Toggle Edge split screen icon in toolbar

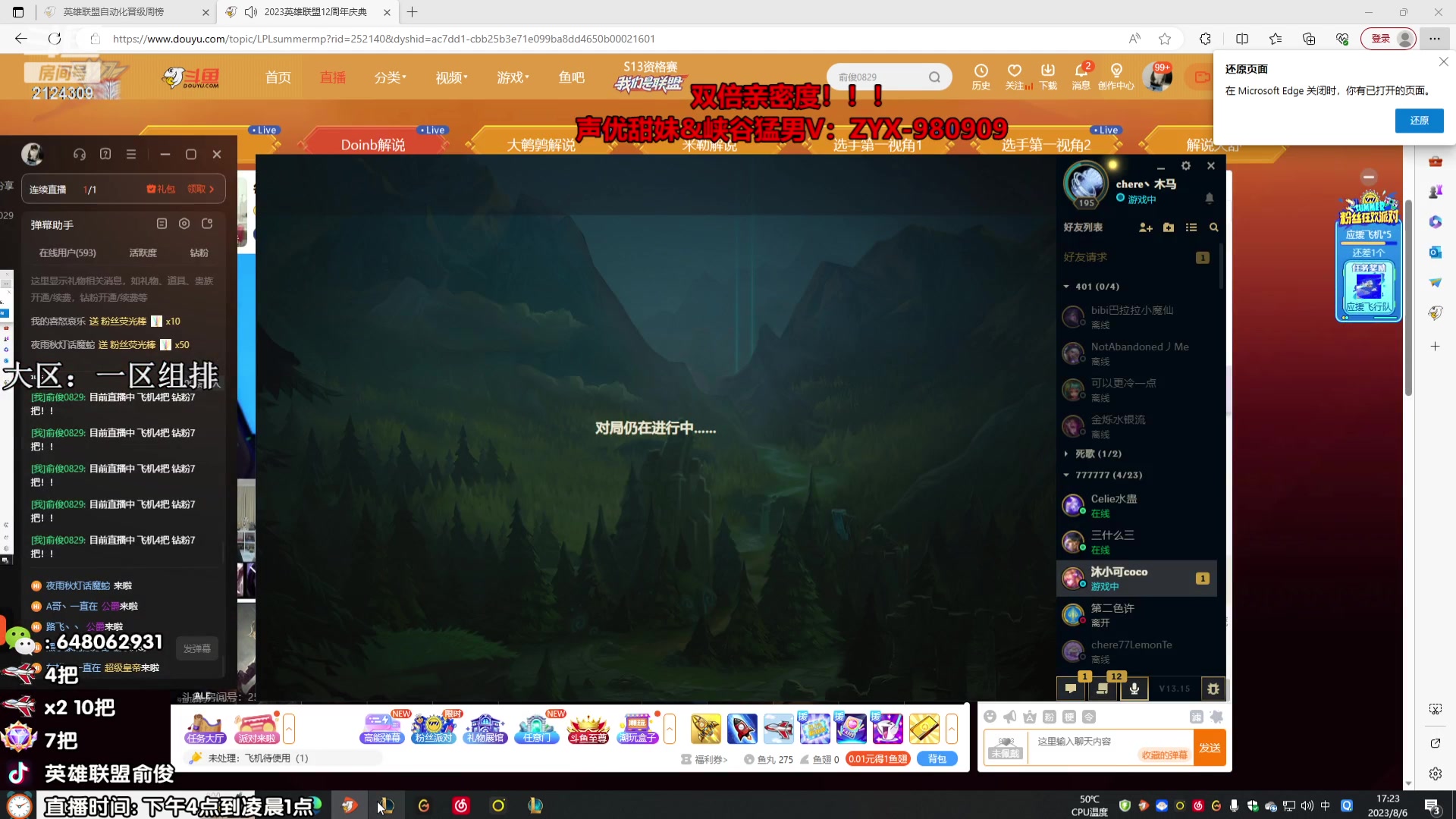click(x=1242, y=39)
